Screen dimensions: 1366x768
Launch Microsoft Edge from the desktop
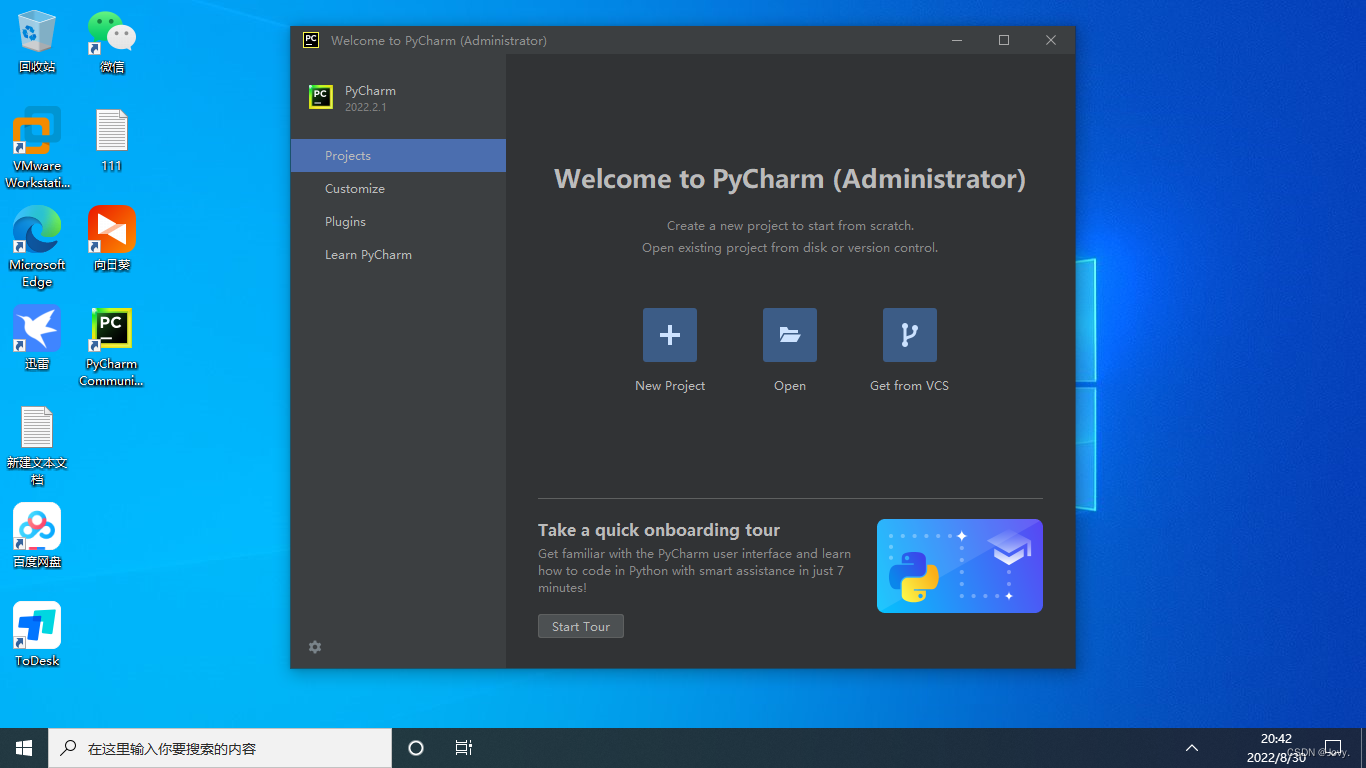tap(37, 247)
